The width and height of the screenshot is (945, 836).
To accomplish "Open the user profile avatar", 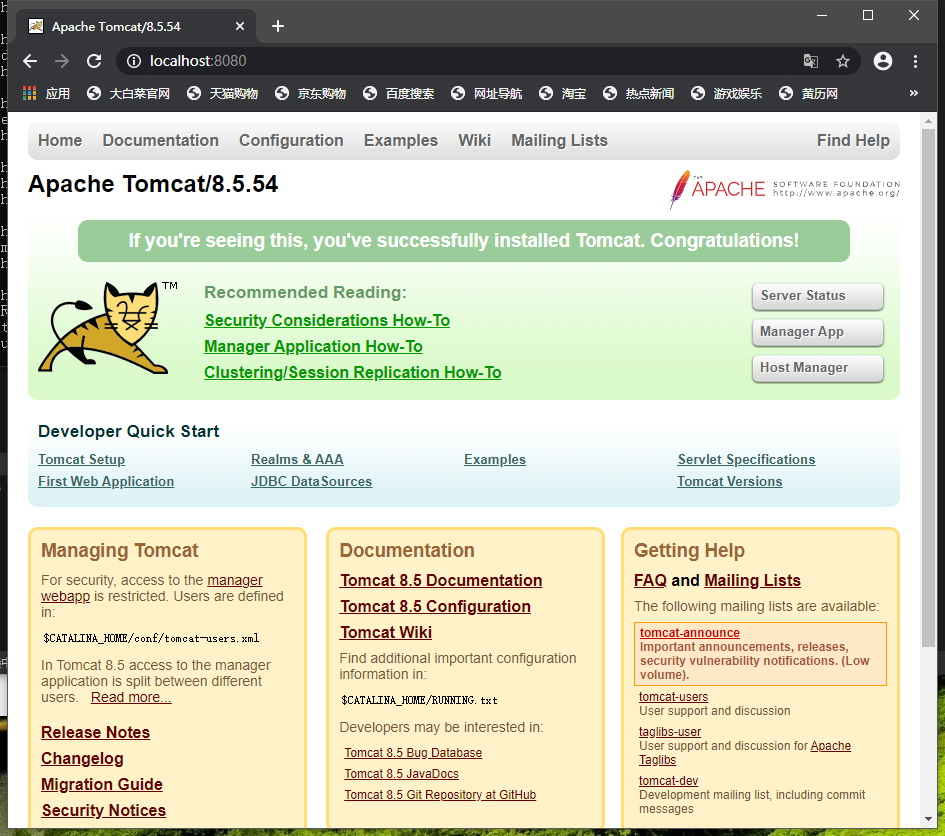I will (882, 61).
